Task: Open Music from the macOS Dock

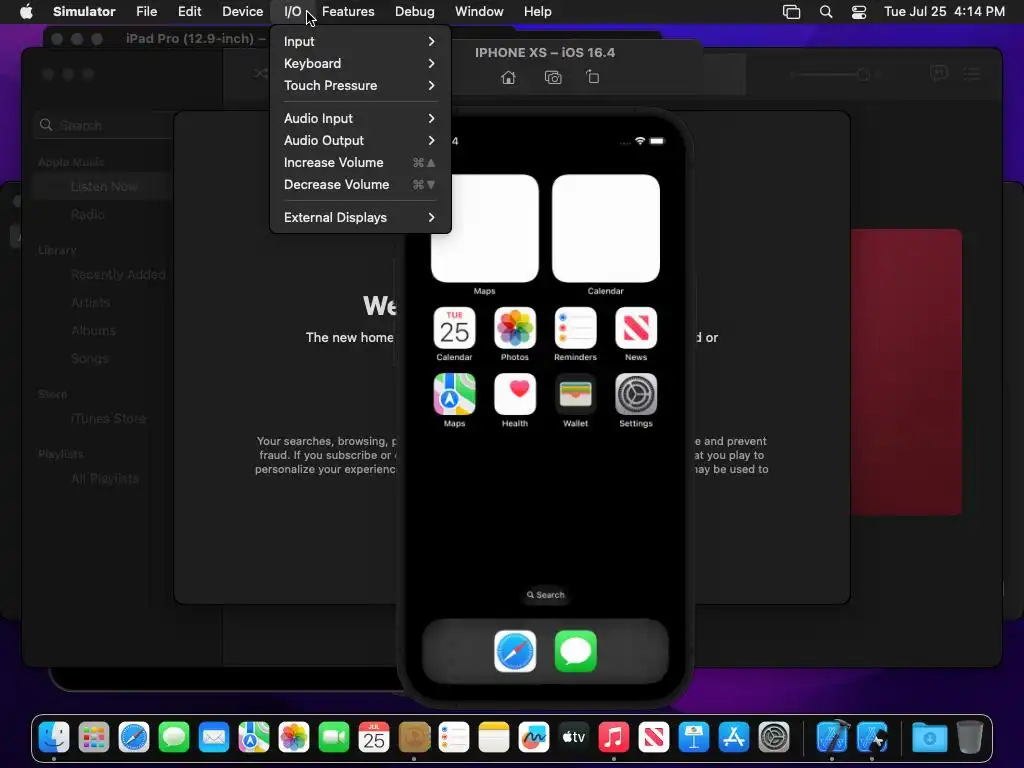Action: 613,738
